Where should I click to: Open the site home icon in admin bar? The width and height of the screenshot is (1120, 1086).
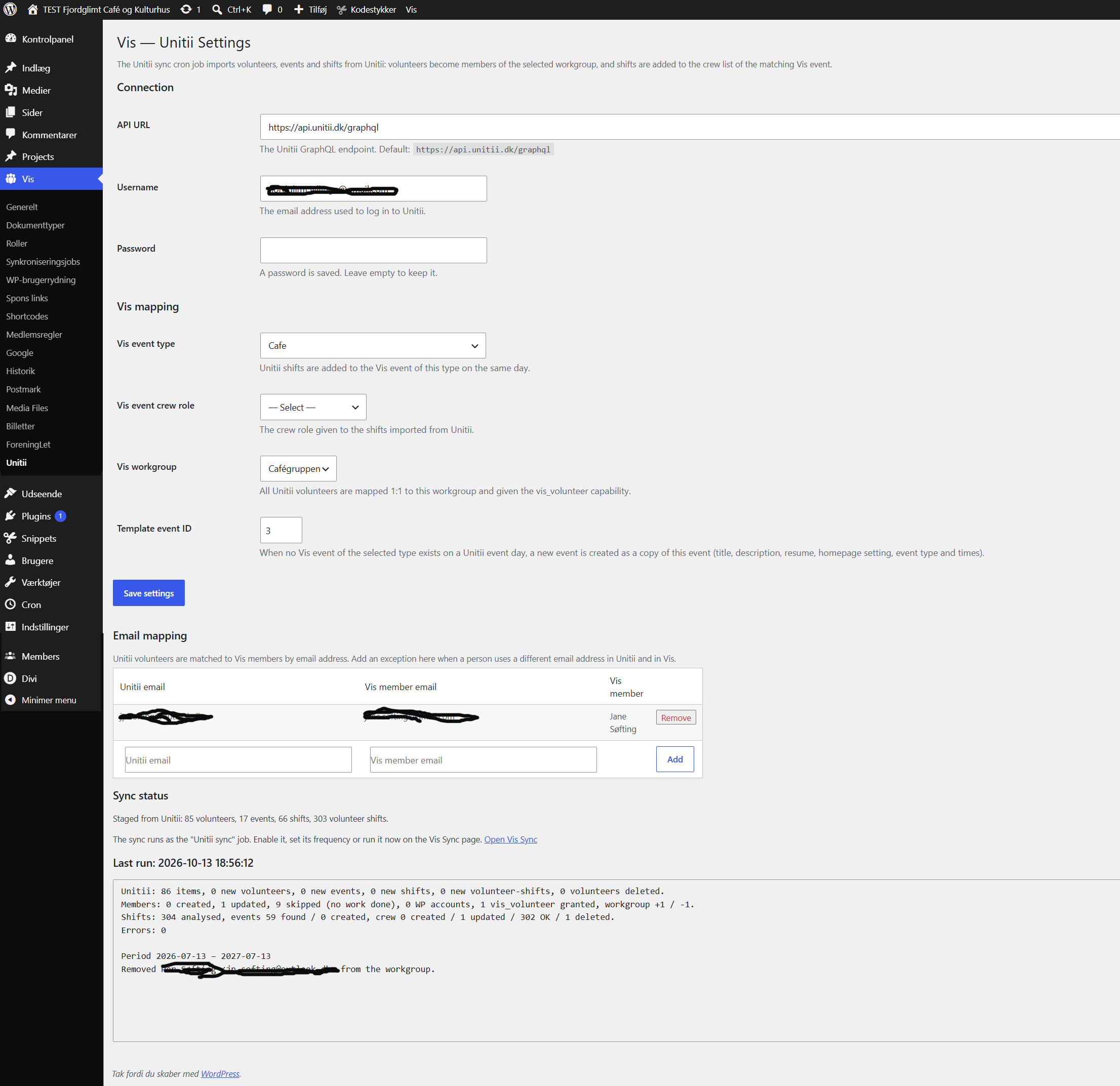click(32, 10)
